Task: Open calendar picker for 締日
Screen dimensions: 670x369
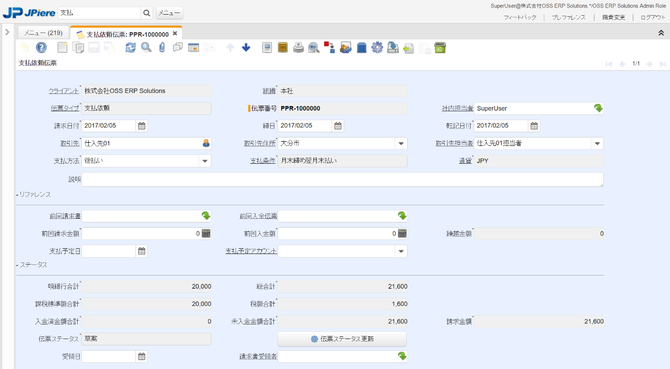Action: pyautogui.click(x=338, y=126)
